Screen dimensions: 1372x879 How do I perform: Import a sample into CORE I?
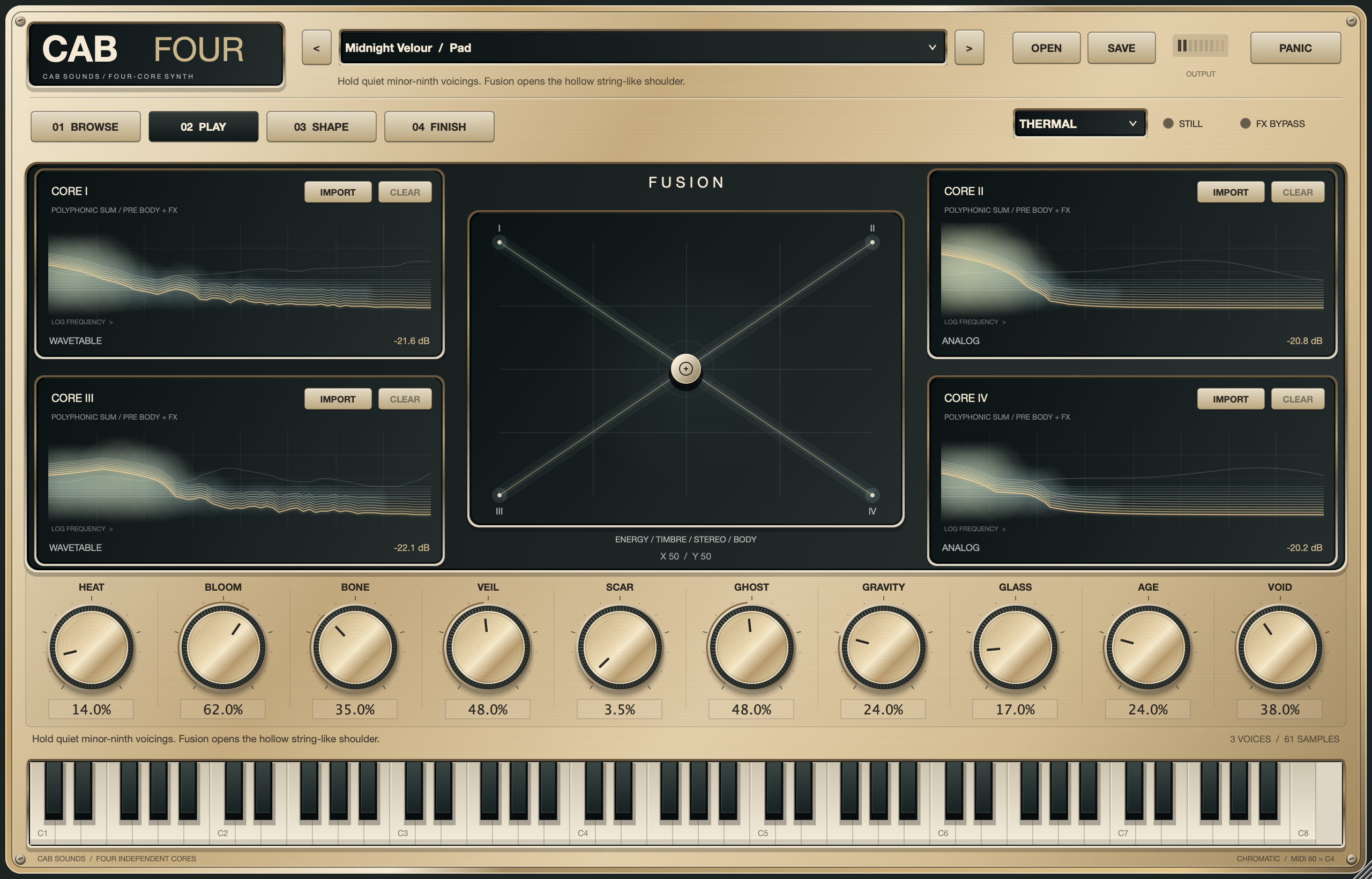[x=338, y=192]
